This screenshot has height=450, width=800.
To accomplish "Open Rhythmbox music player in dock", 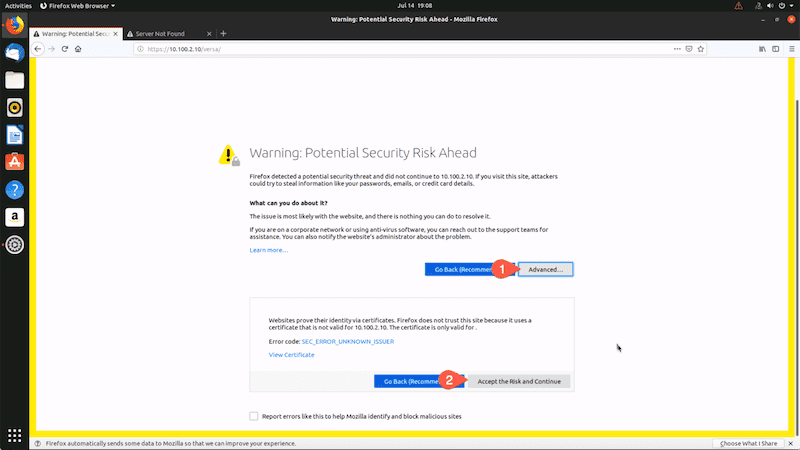I will point(14,108).
